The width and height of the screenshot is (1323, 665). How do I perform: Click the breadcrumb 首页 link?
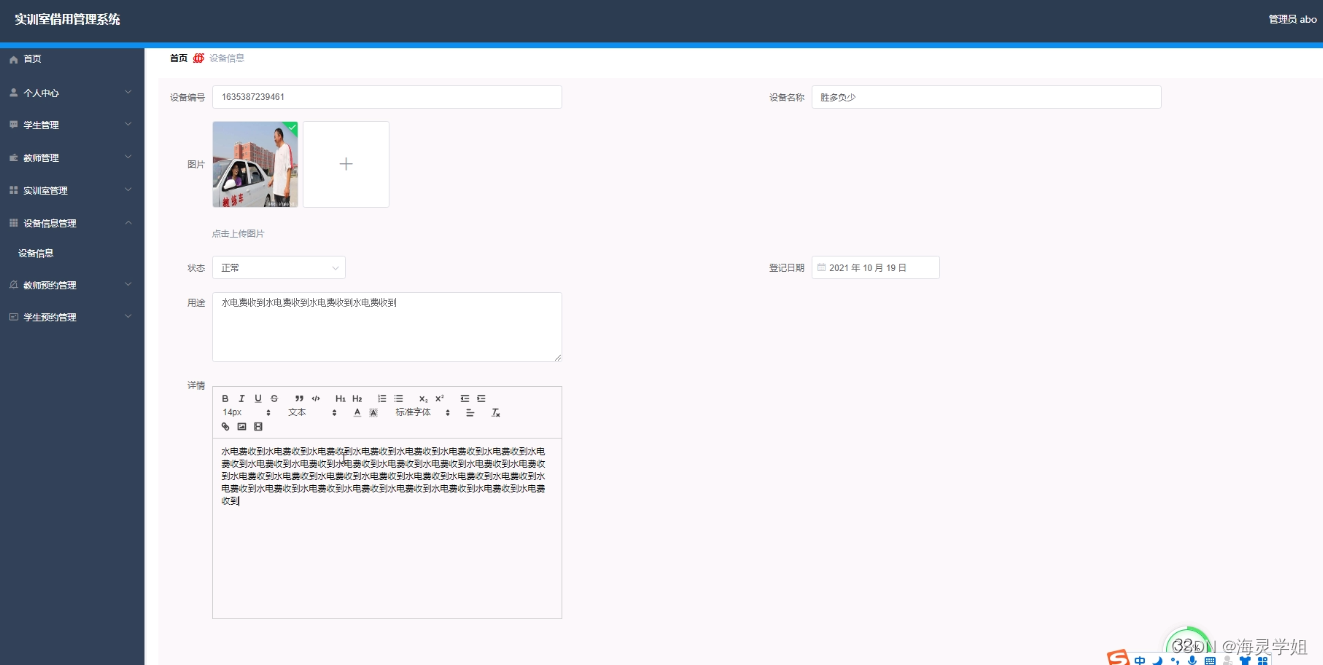click(x=178, y=58)
